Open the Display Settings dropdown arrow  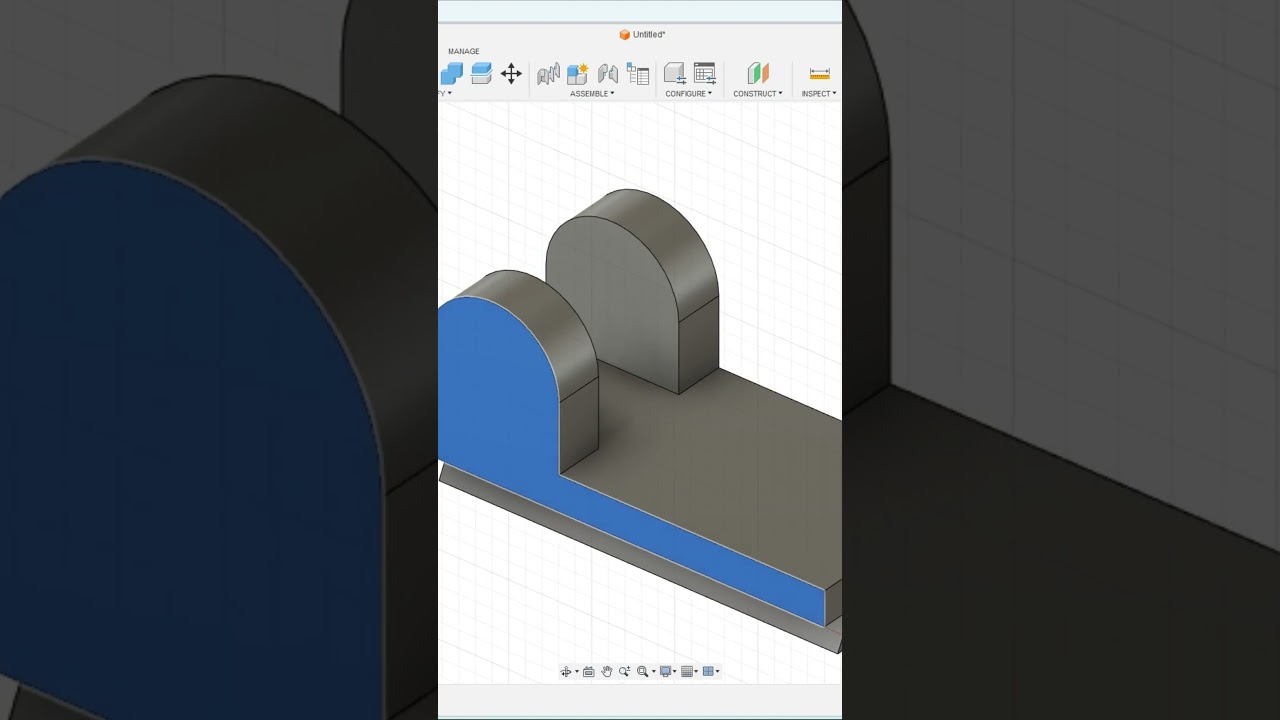tap(675, 672)
